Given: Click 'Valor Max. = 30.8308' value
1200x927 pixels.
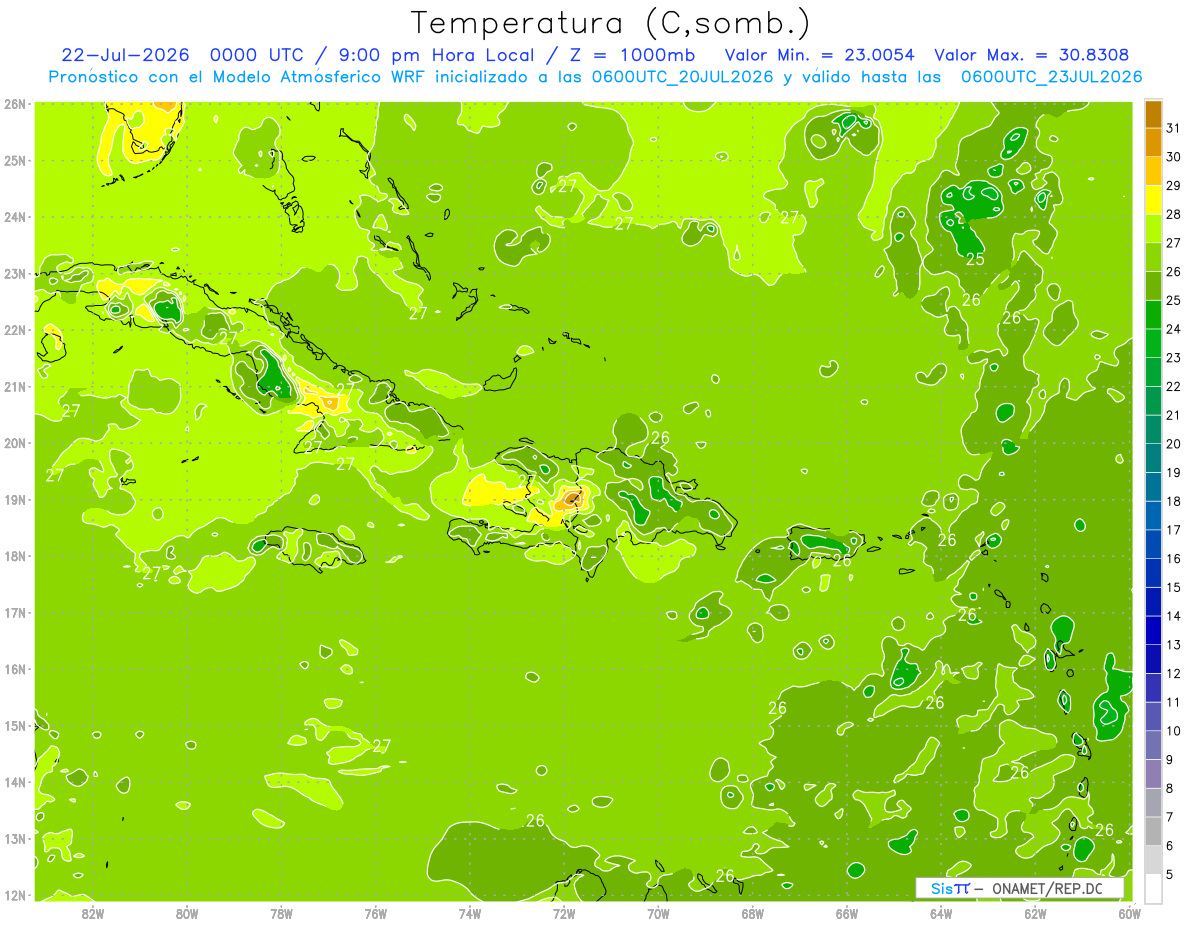Looking at the screenshot, I should click(x=1032, y=54).
